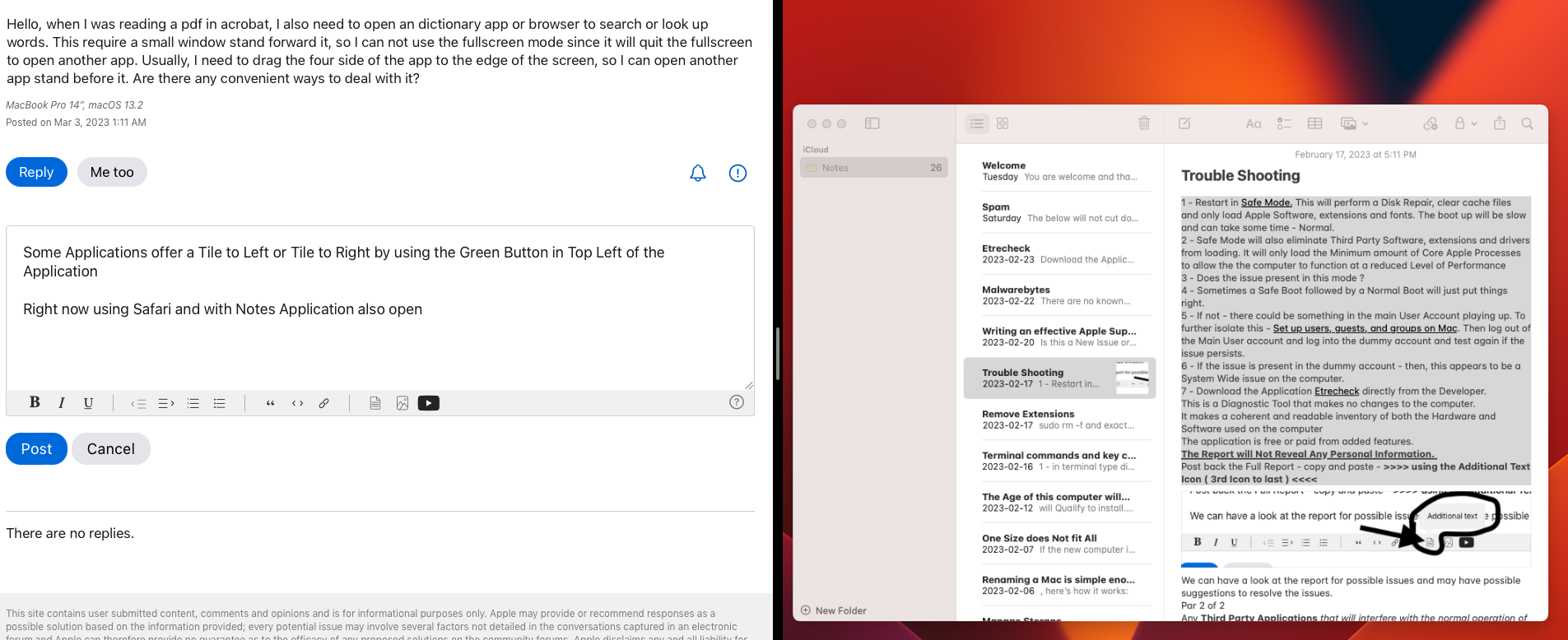
Task: Open the Spam note
Action: (1060, 212)
